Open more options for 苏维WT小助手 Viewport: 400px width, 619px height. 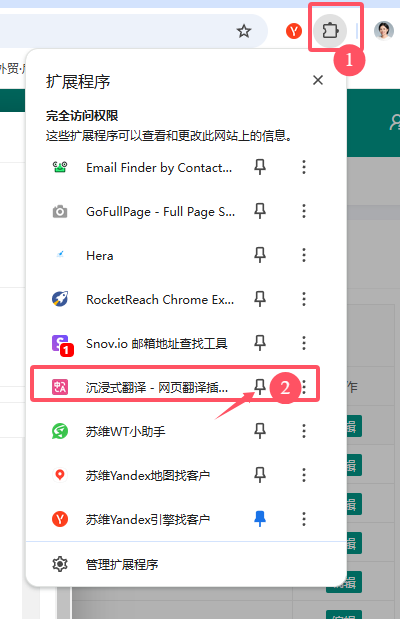click(x=304, y=431)
